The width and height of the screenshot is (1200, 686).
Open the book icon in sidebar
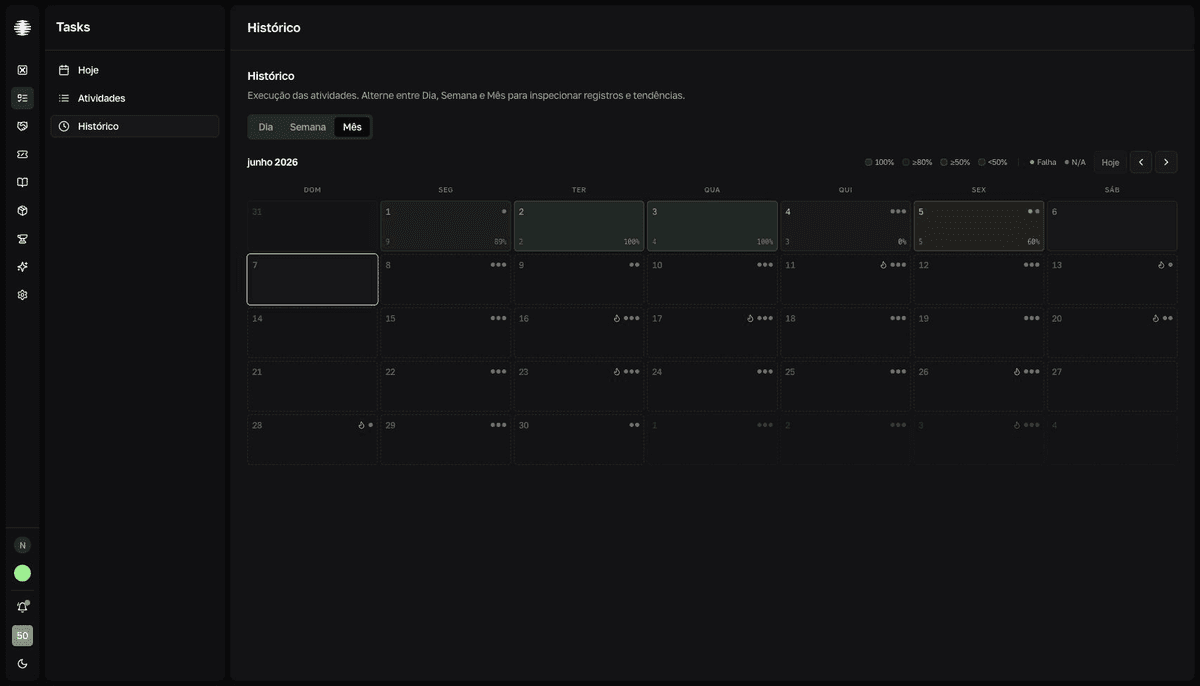[x=22, y=182]
